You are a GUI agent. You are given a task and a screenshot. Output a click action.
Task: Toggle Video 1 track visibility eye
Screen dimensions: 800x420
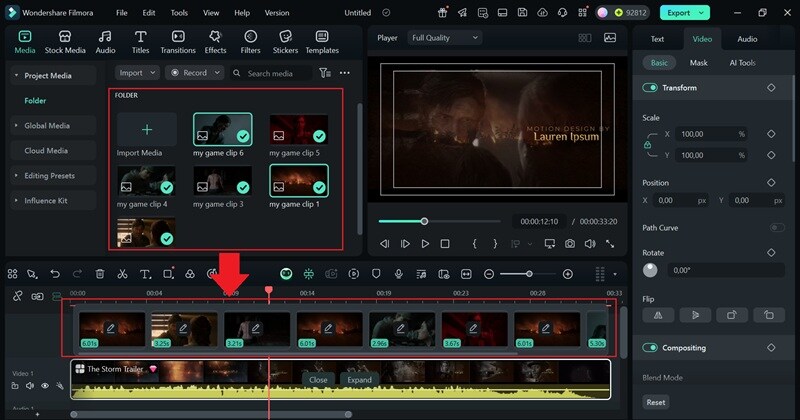pos(45,386)
